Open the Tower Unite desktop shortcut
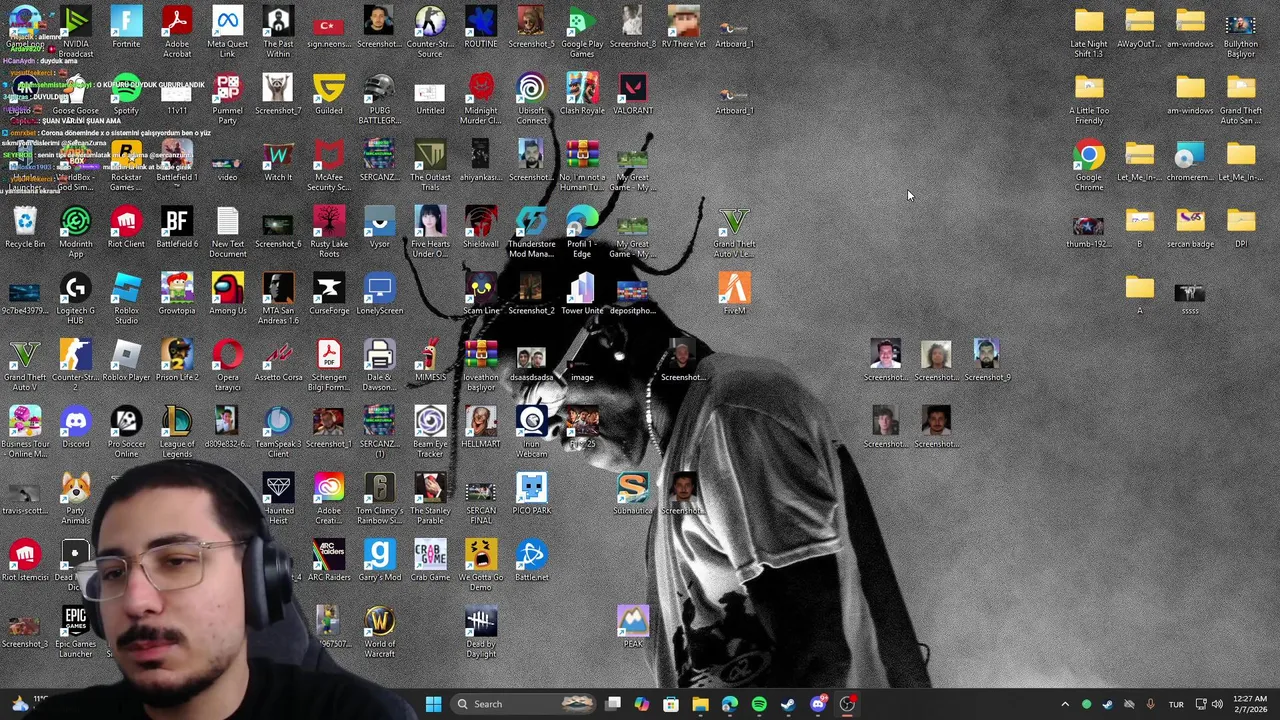 (582, 294)
